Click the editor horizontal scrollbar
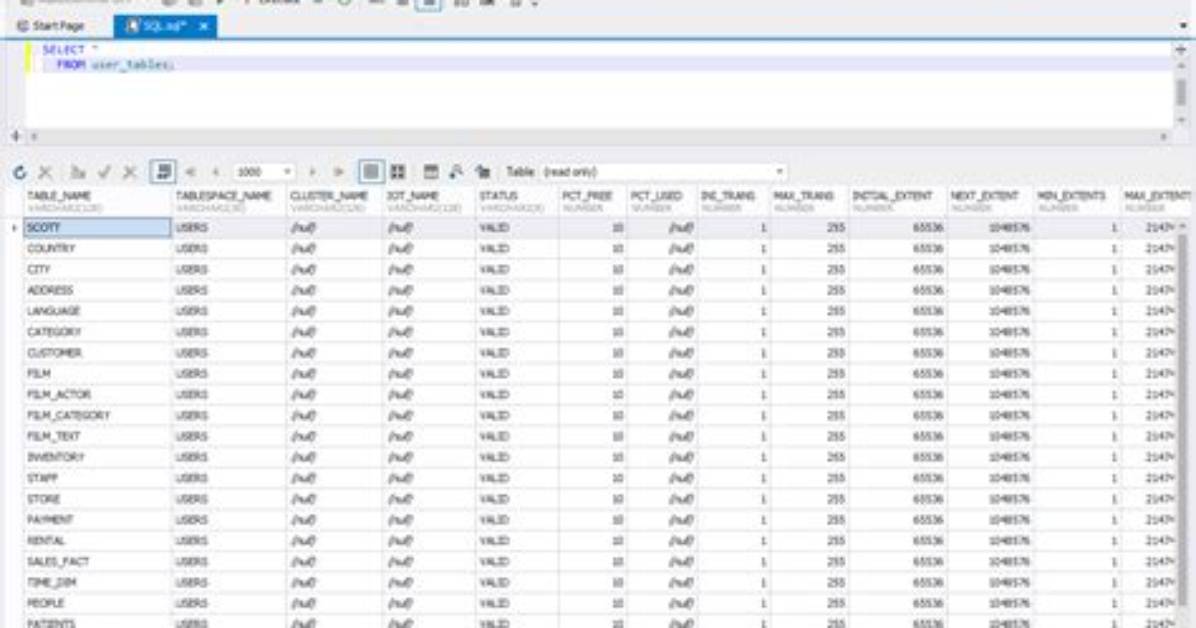The width and height of the screenshot is (1196, 628). [599, 137]
